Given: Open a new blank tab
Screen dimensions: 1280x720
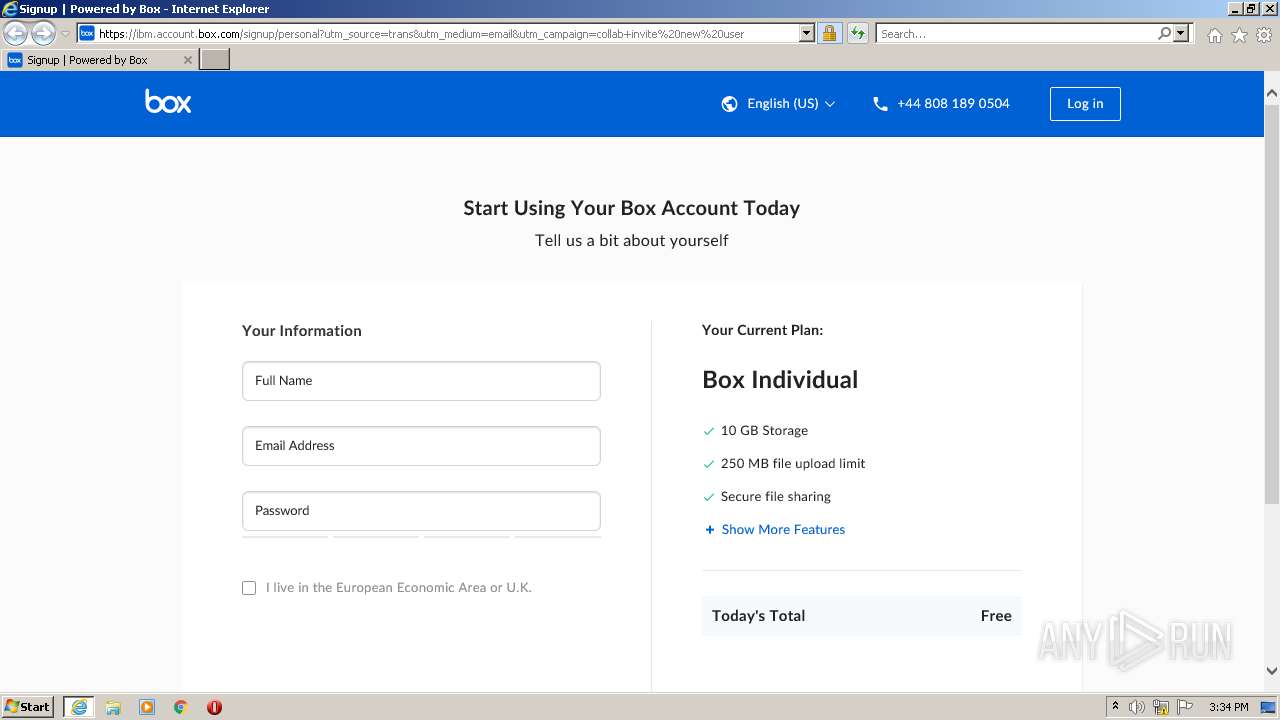Looking at the screenshot, I should [x=215, y=60].
